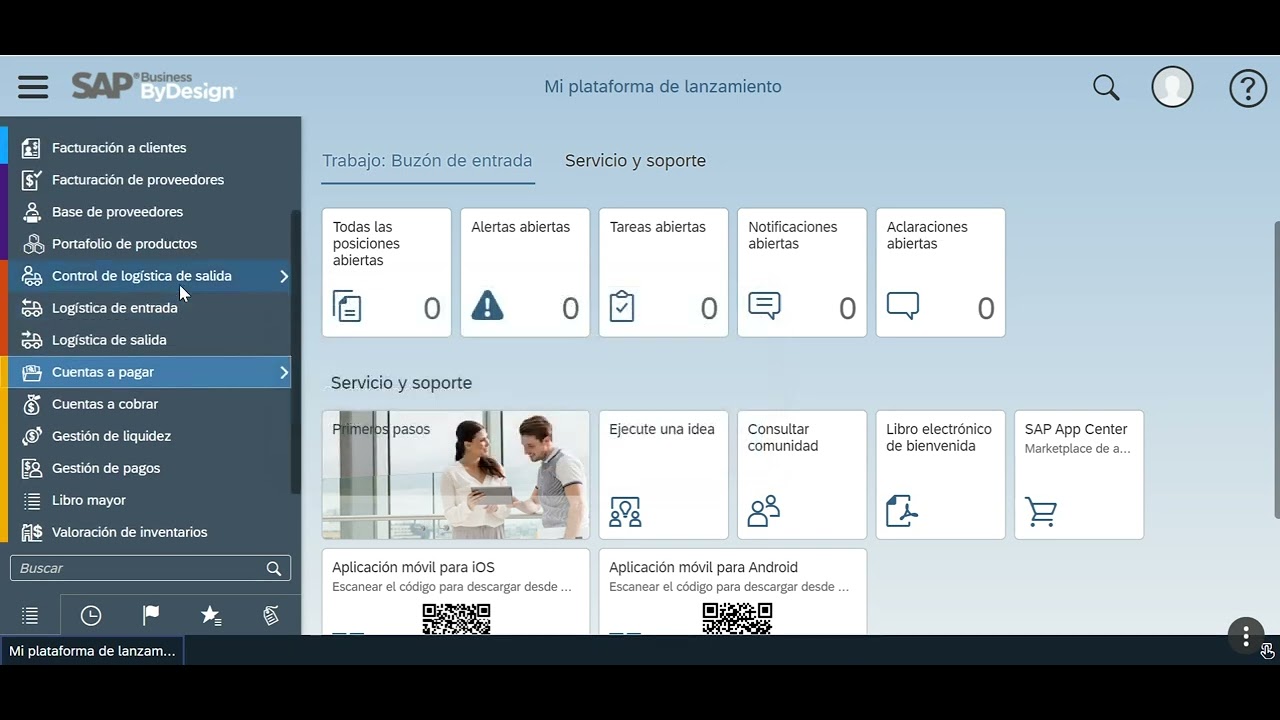Screen dimensions: 1280x720
Task: Open the Alertas abiertas tile
Action: [x=525, y=272]
